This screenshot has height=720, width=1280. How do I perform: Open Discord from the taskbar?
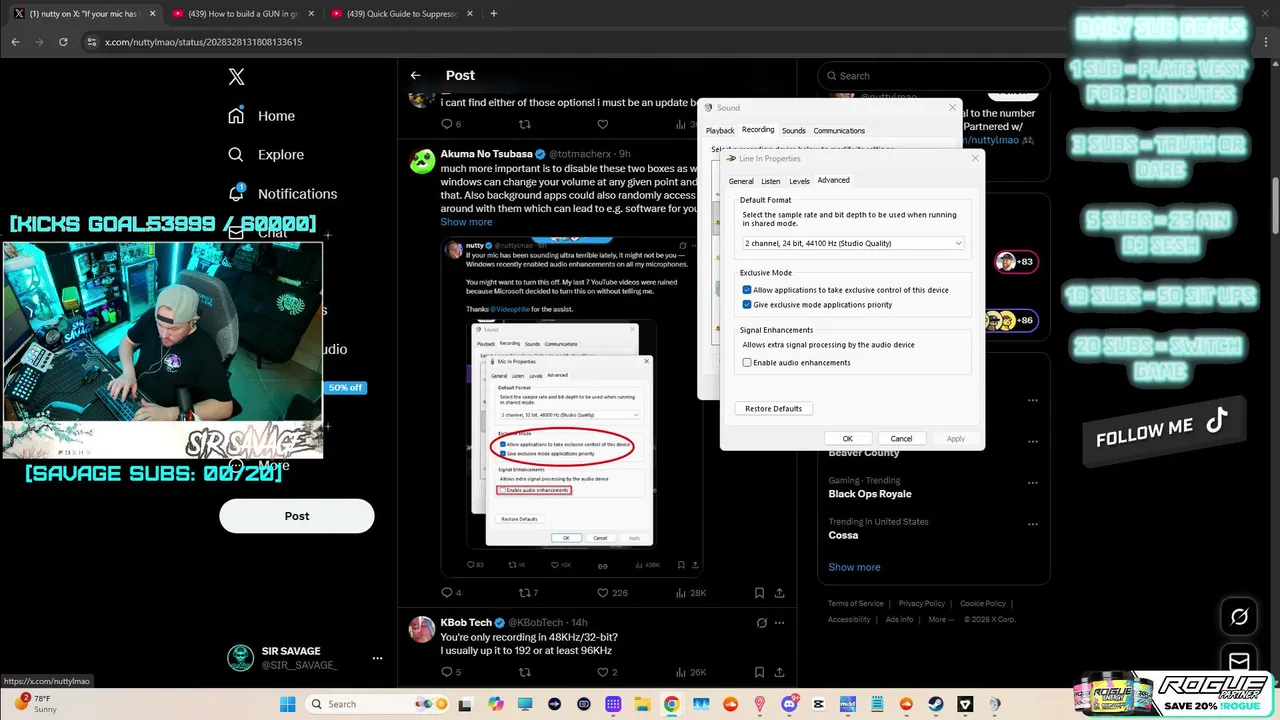pos(789,704)
